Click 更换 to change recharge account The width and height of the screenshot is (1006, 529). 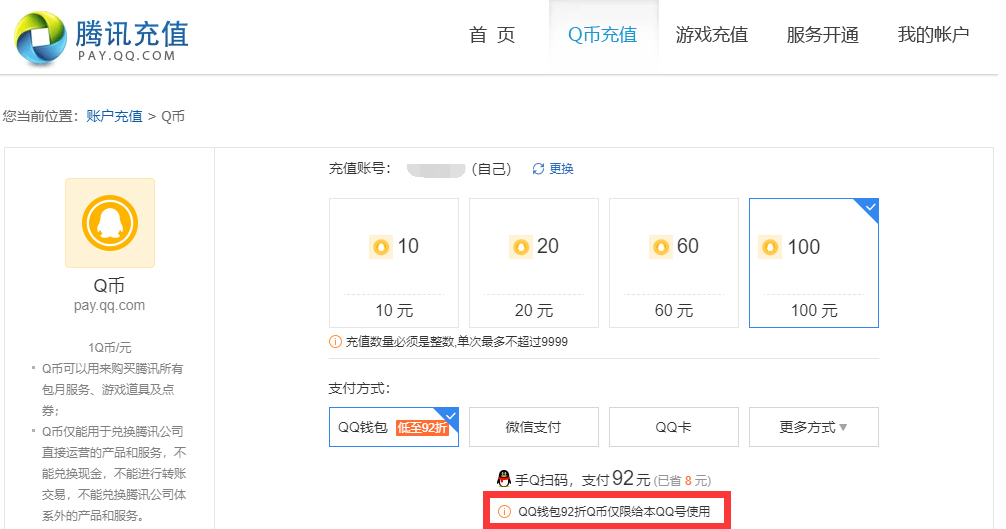[561, 169]
